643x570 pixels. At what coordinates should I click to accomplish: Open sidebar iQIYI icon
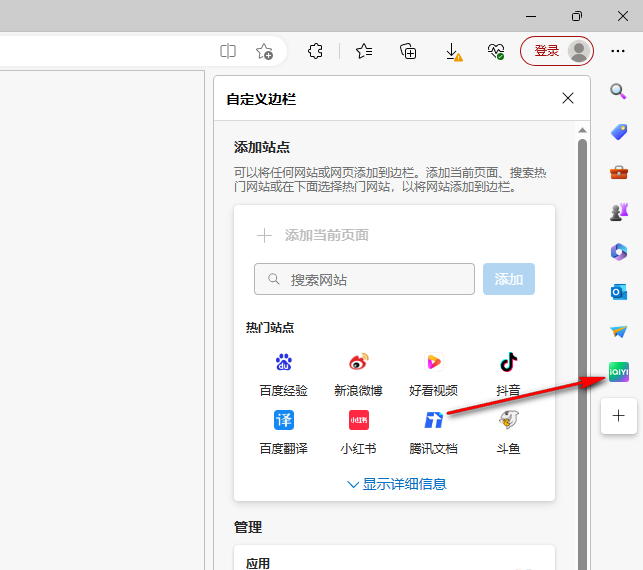pos(619,372)
